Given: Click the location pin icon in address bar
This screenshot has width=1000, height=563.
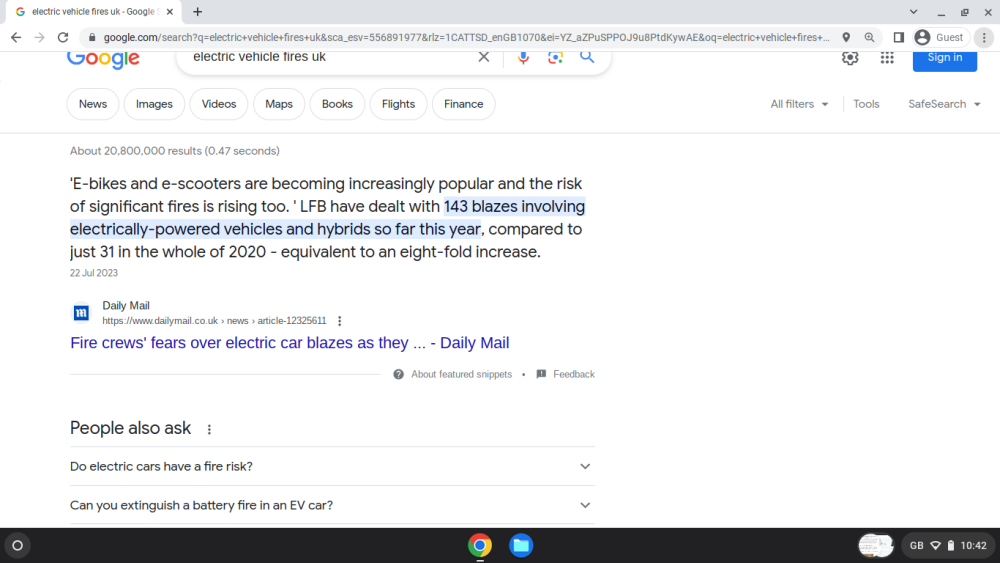Looking at the screenshot, I should [846, 38].
